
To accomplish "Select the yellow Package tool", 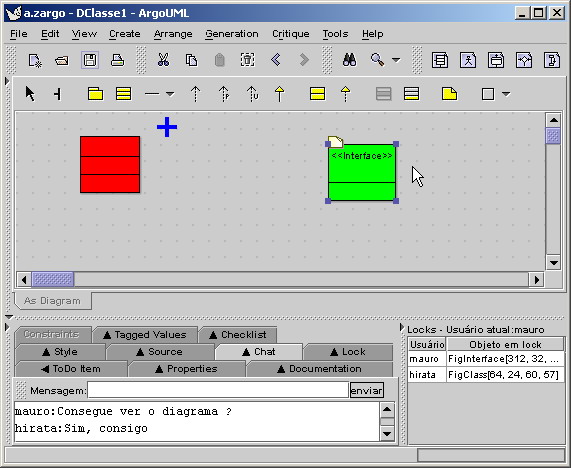I will pyautogui.click(x=95, y=94).
